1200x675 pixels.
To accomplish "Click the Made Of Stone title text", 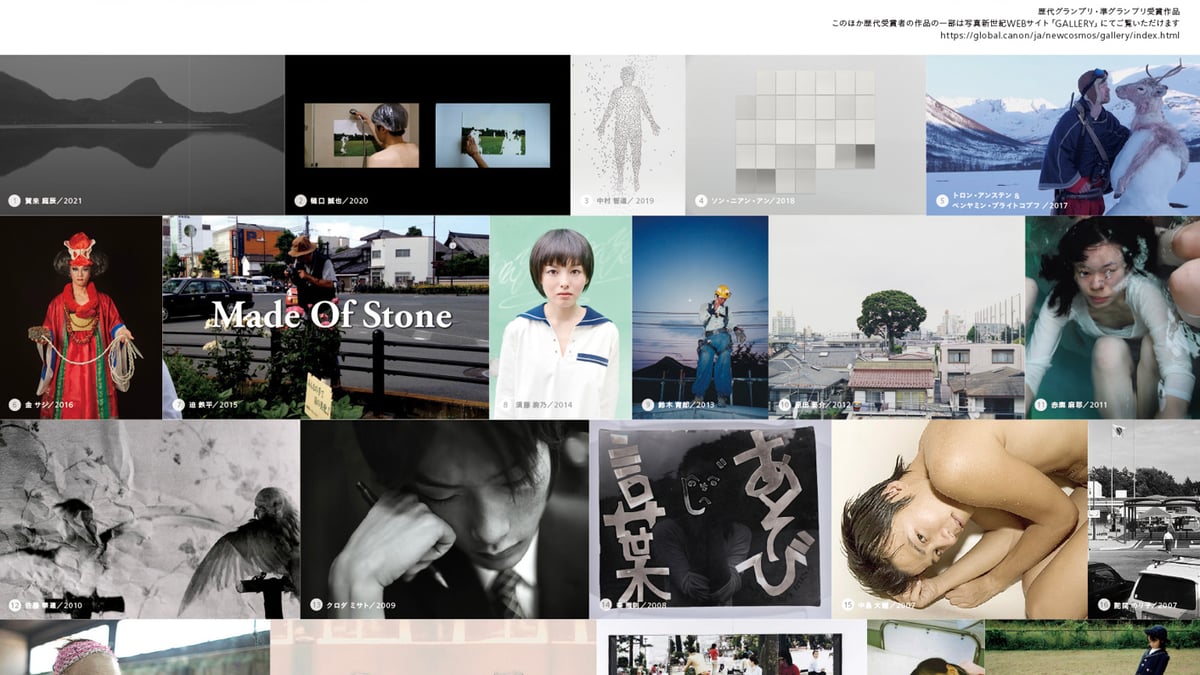I will click(332, 316).
